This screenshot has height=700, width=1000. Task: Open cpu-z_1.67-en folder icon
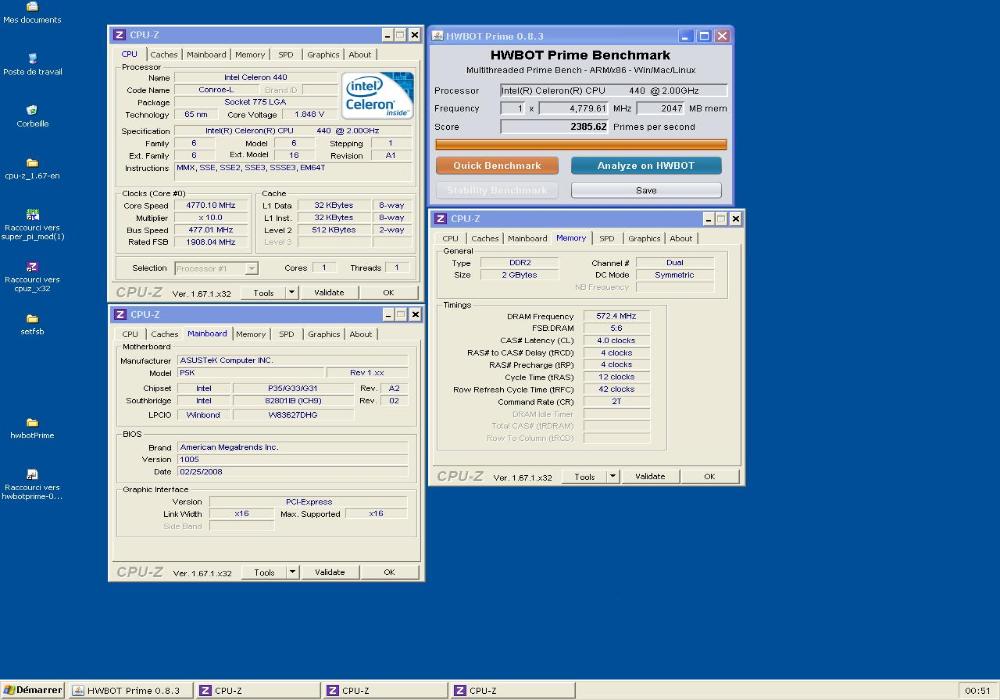coord(32,163)
